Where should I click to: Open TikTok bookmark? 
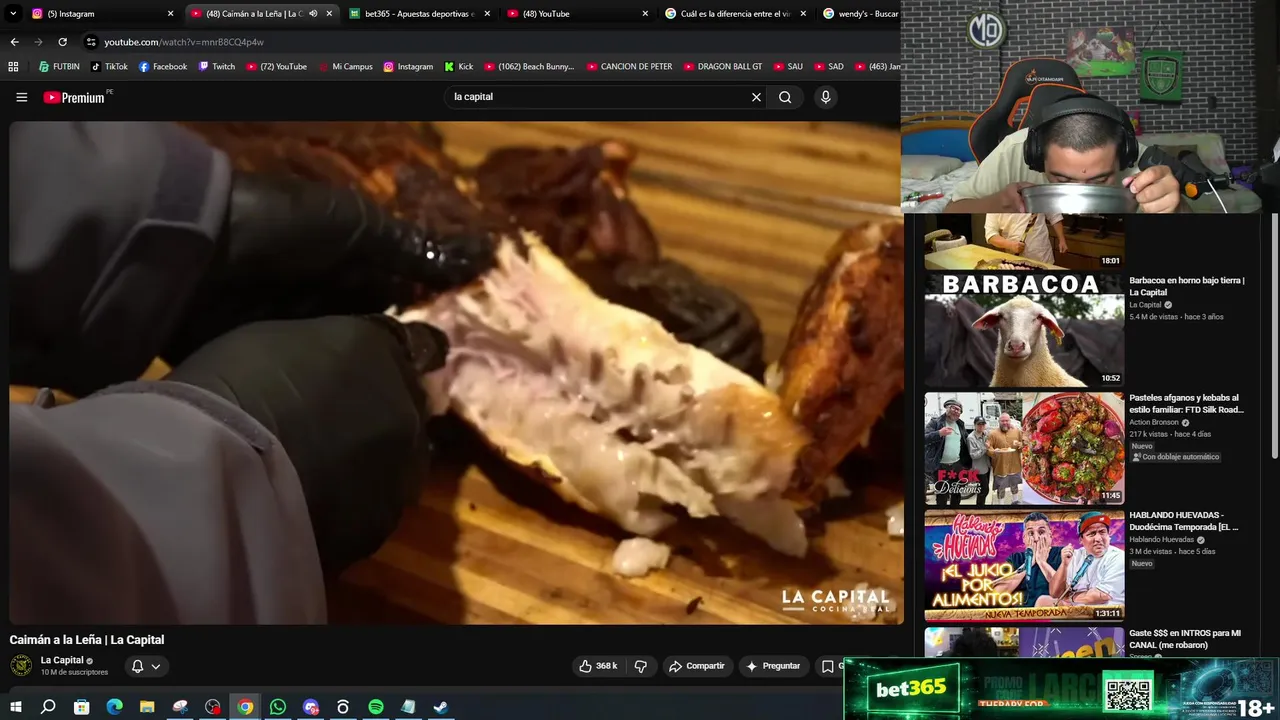pyautogui.click(x=110, y=67)
